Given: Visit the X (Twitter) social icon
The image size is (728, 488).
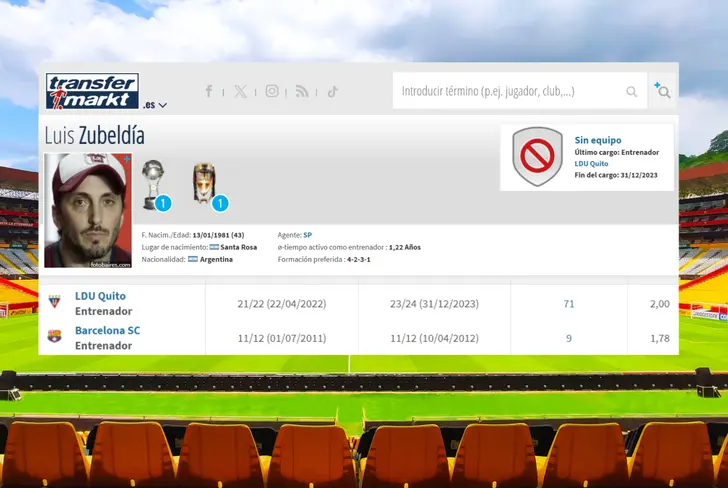Looking at the screenshot, I should pyautogui.click(x=240, y=91).
